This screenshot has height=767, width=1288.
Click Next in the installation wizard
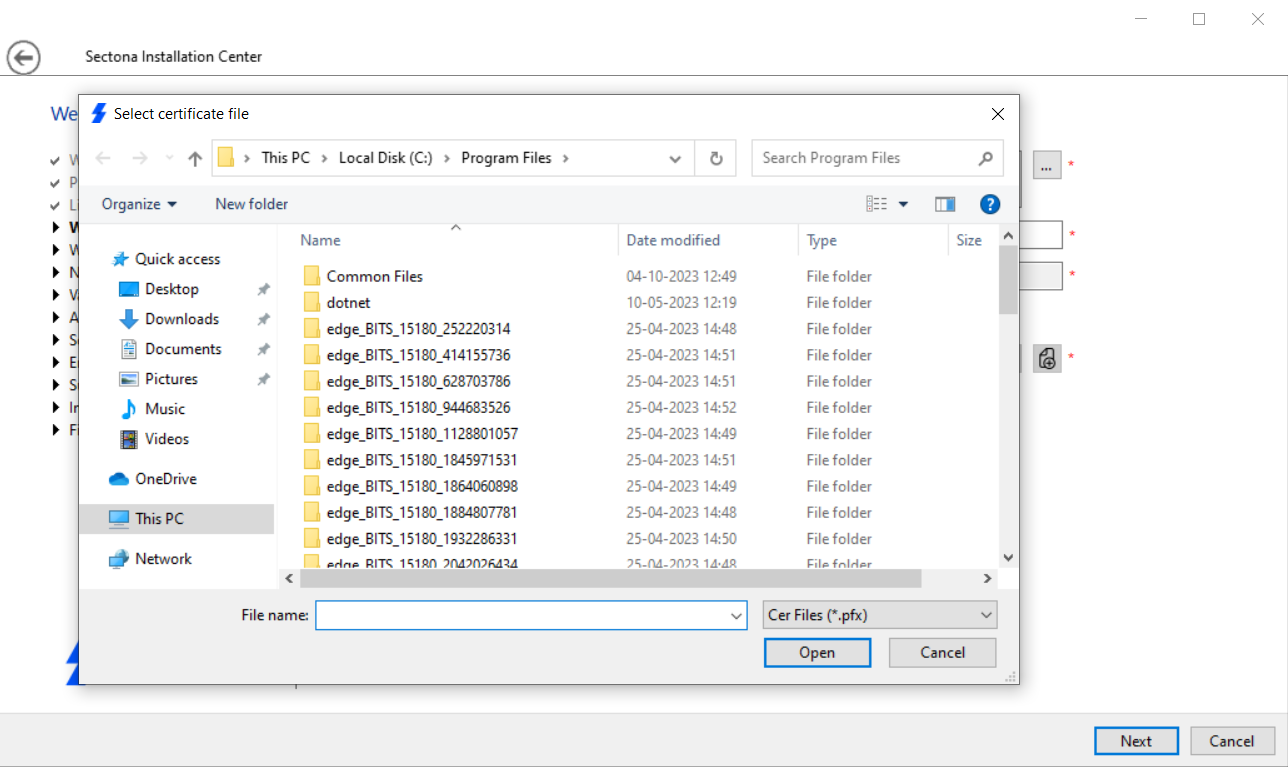click(x=1135, y=741)
